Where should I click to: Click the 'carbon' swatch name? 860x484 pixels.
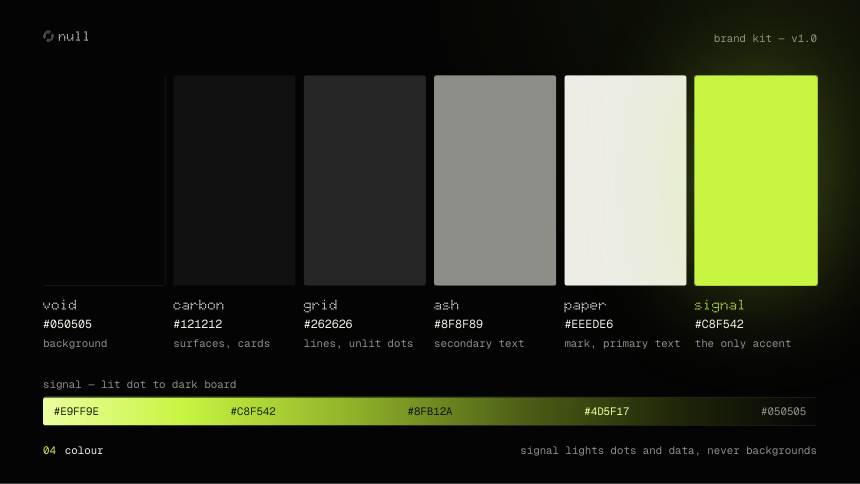click(x=199, y=305)
